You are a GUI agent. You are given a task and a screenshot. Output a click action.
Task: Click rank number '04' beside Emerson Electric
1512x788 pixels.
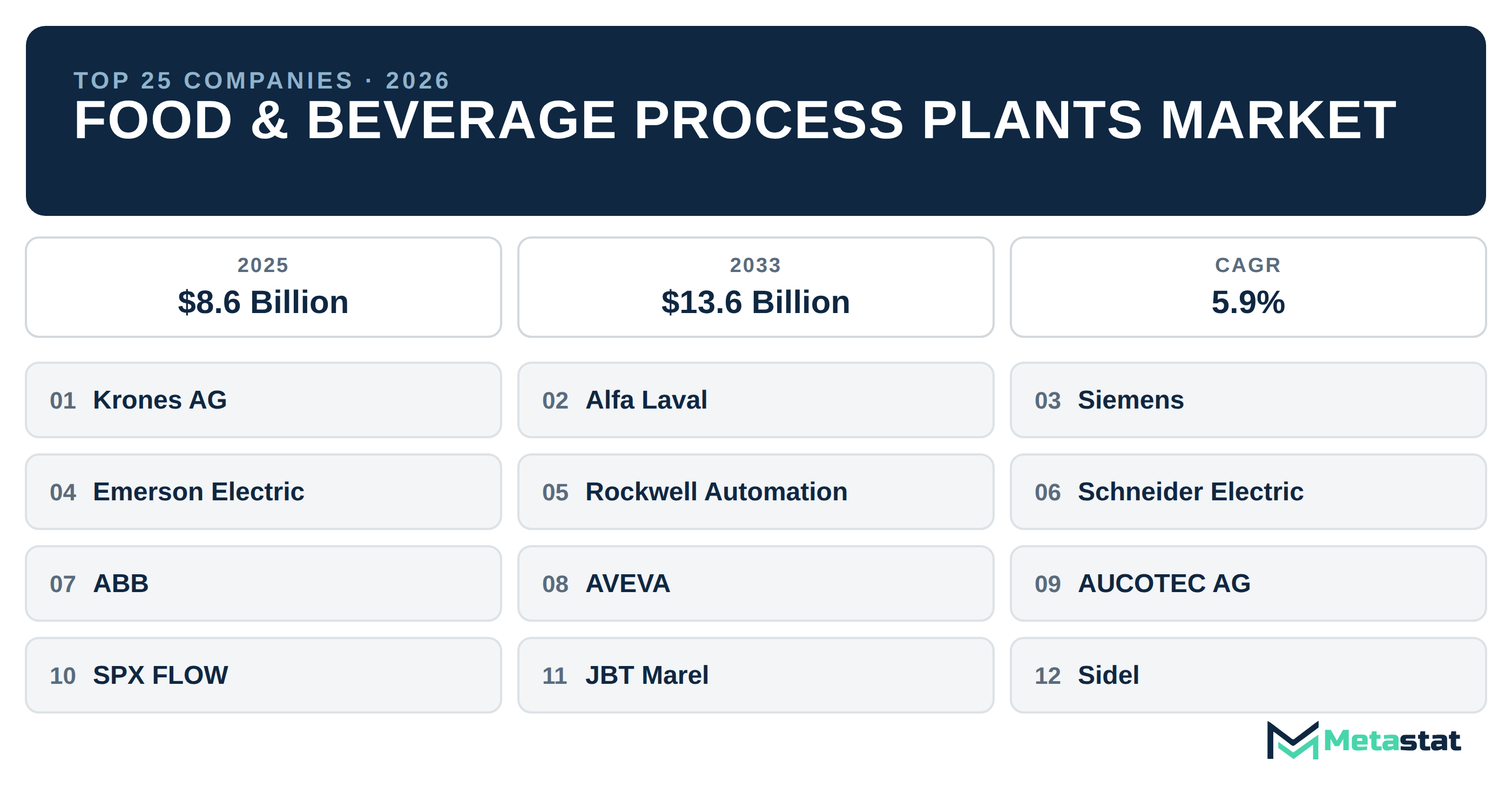click(63, 492)
